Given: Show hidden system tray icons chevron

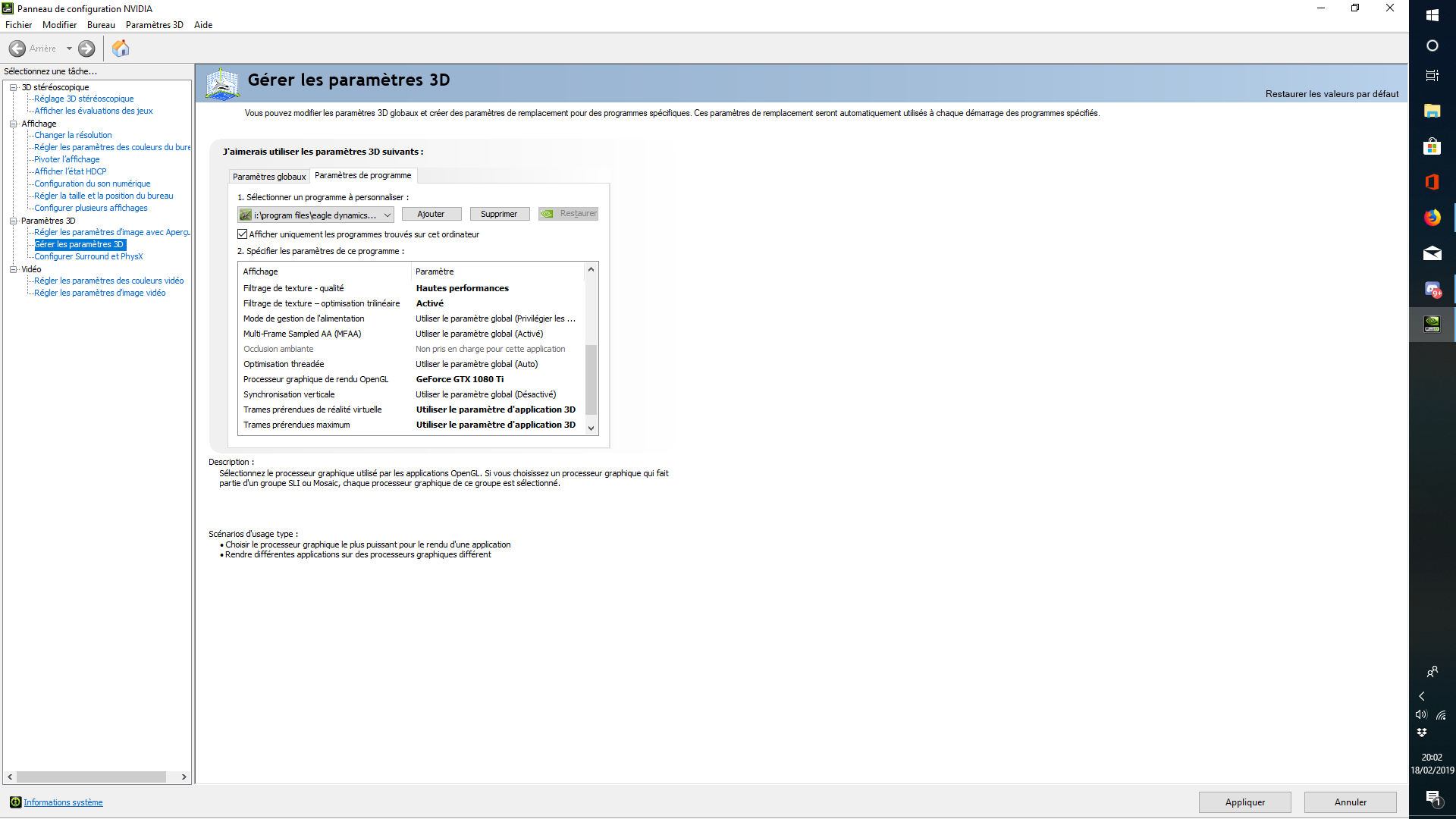Looking at the screenshot, I should point(1422,696).
